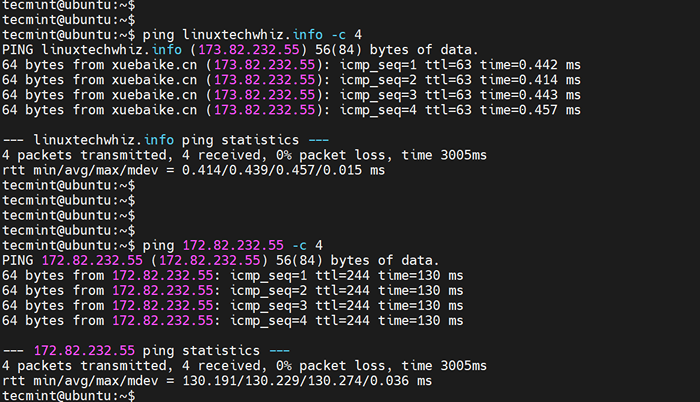
Task: Click the xuebaike.cn reply with time=0.457 ms
Action: pyautogui.click(x=290, y=109)
